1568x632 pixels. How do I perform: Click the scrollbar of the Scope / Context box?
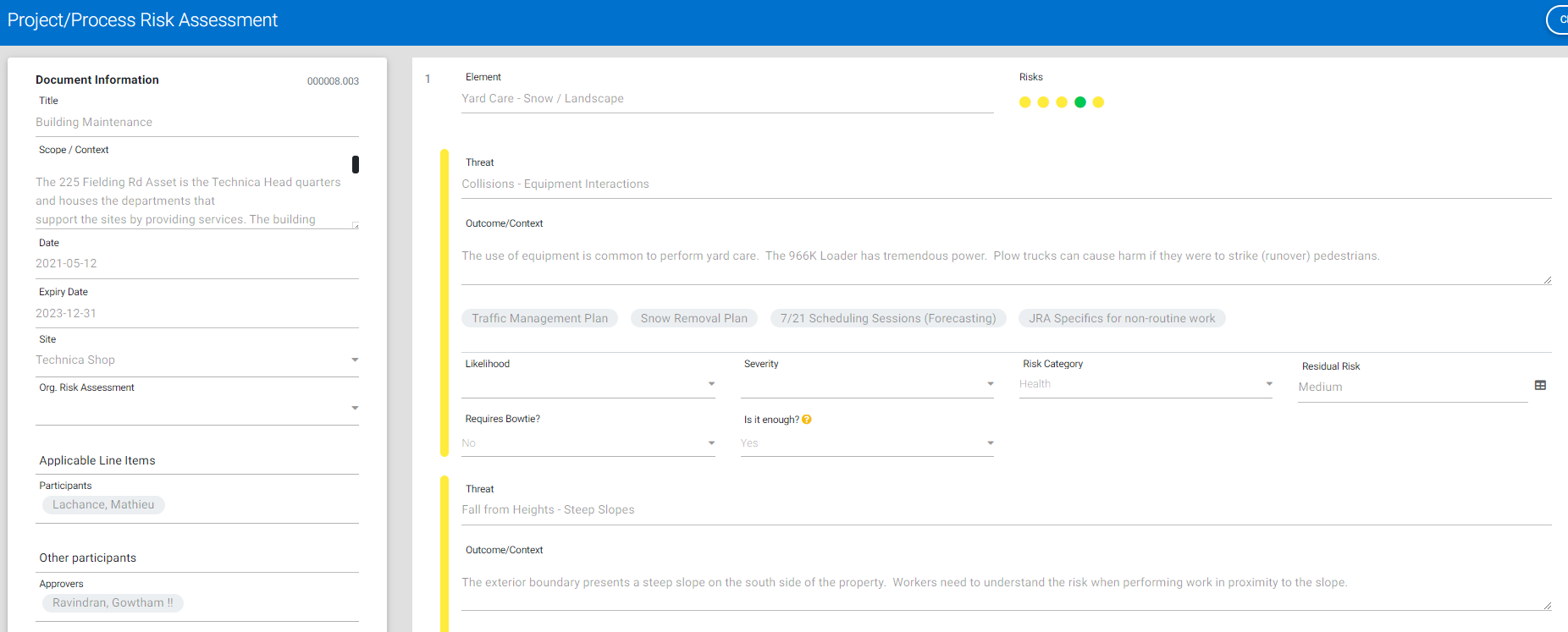356,164
